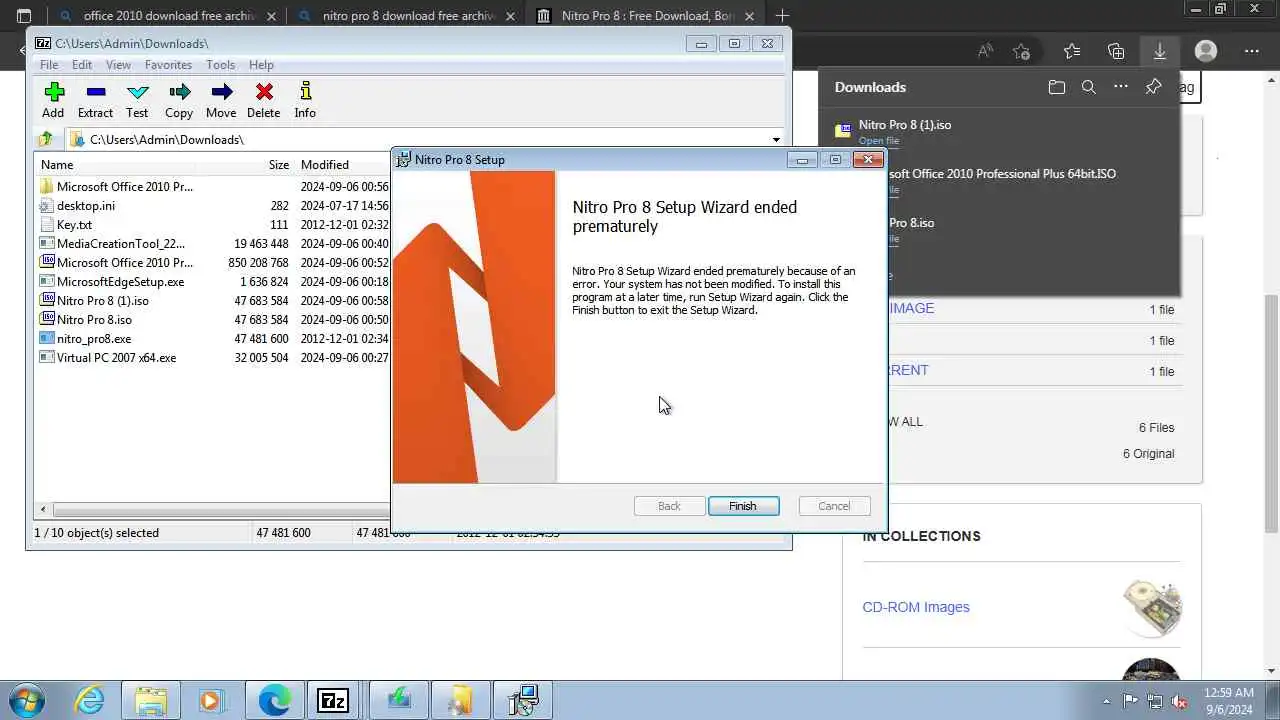Click the Add icon in 7-Zip toolbar
This screenshot has height=720, width=1280.
(x=54, y=100)
